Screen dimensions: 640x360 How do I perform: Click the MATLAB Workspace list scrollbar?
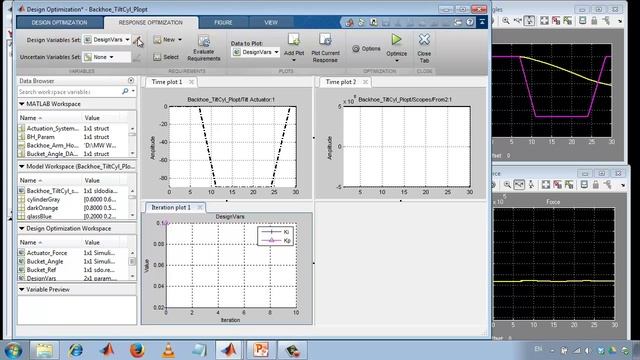click(132, 141)
